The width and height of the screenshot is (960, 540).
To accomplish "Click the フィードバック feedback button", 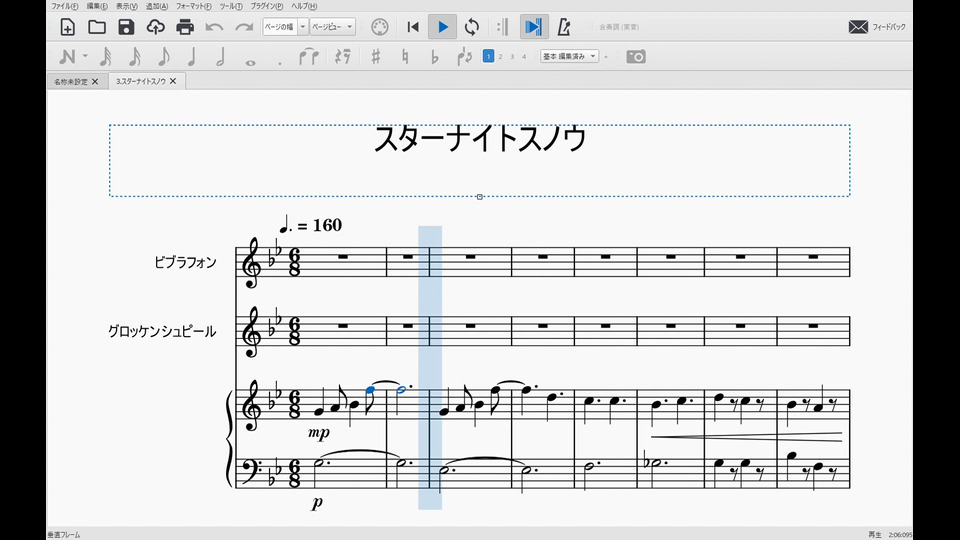I will click(x=877, y=27).
